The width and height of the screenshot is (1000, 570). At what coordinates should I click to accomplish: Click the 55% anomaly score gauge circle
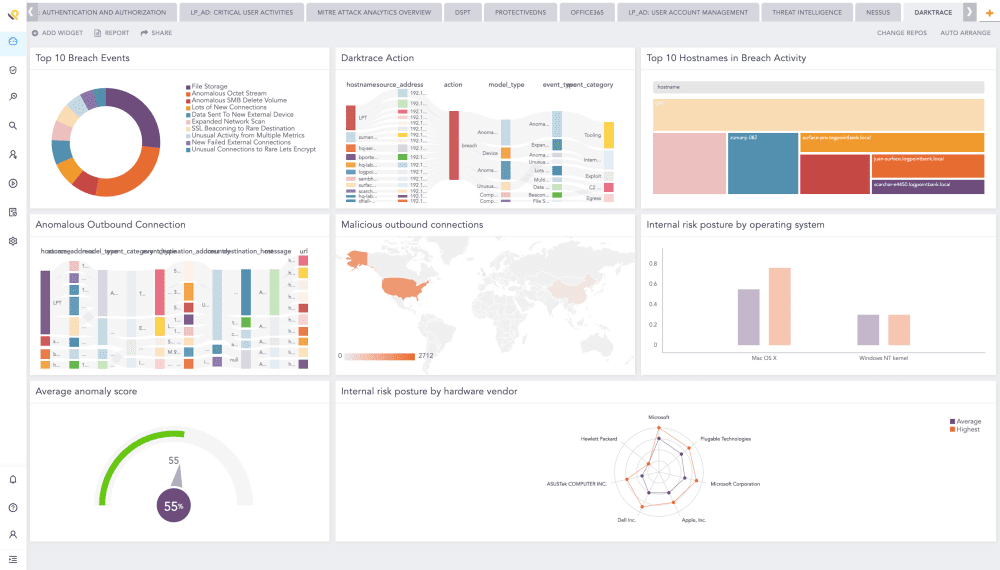click(173, 506)
